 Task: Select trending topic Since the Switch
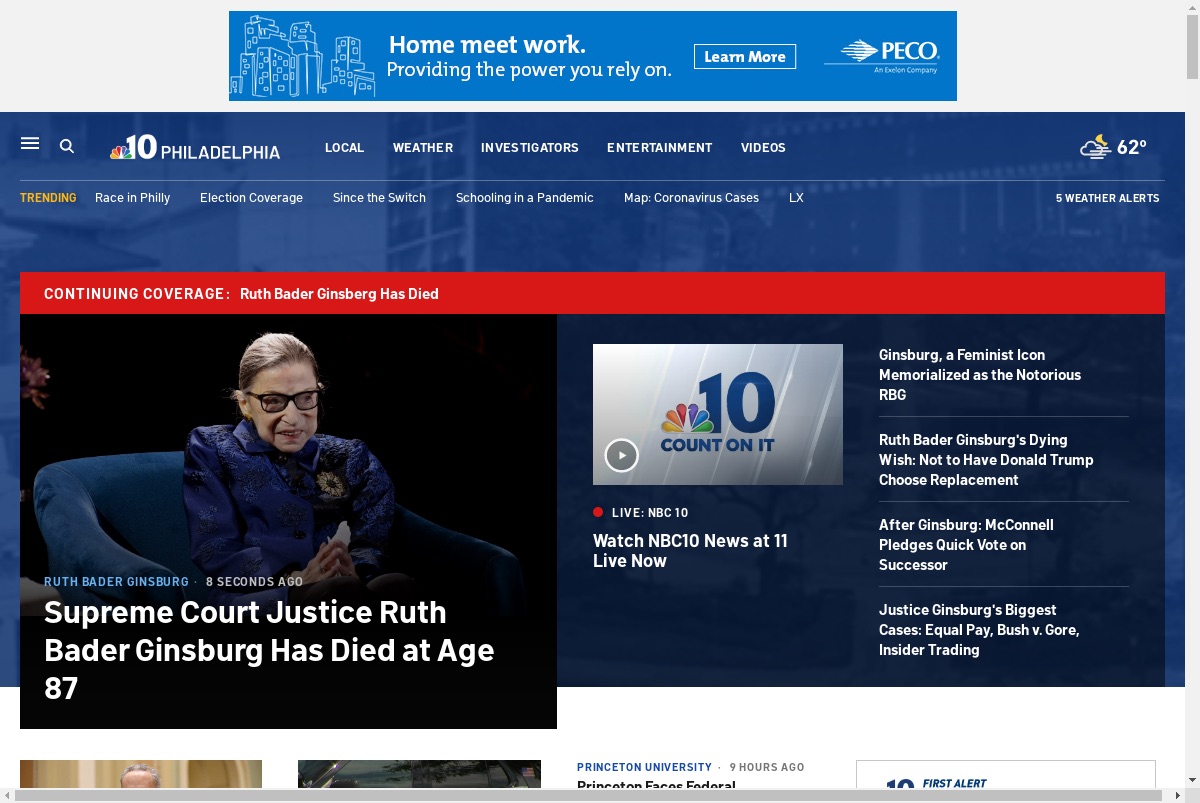[379, 198]
